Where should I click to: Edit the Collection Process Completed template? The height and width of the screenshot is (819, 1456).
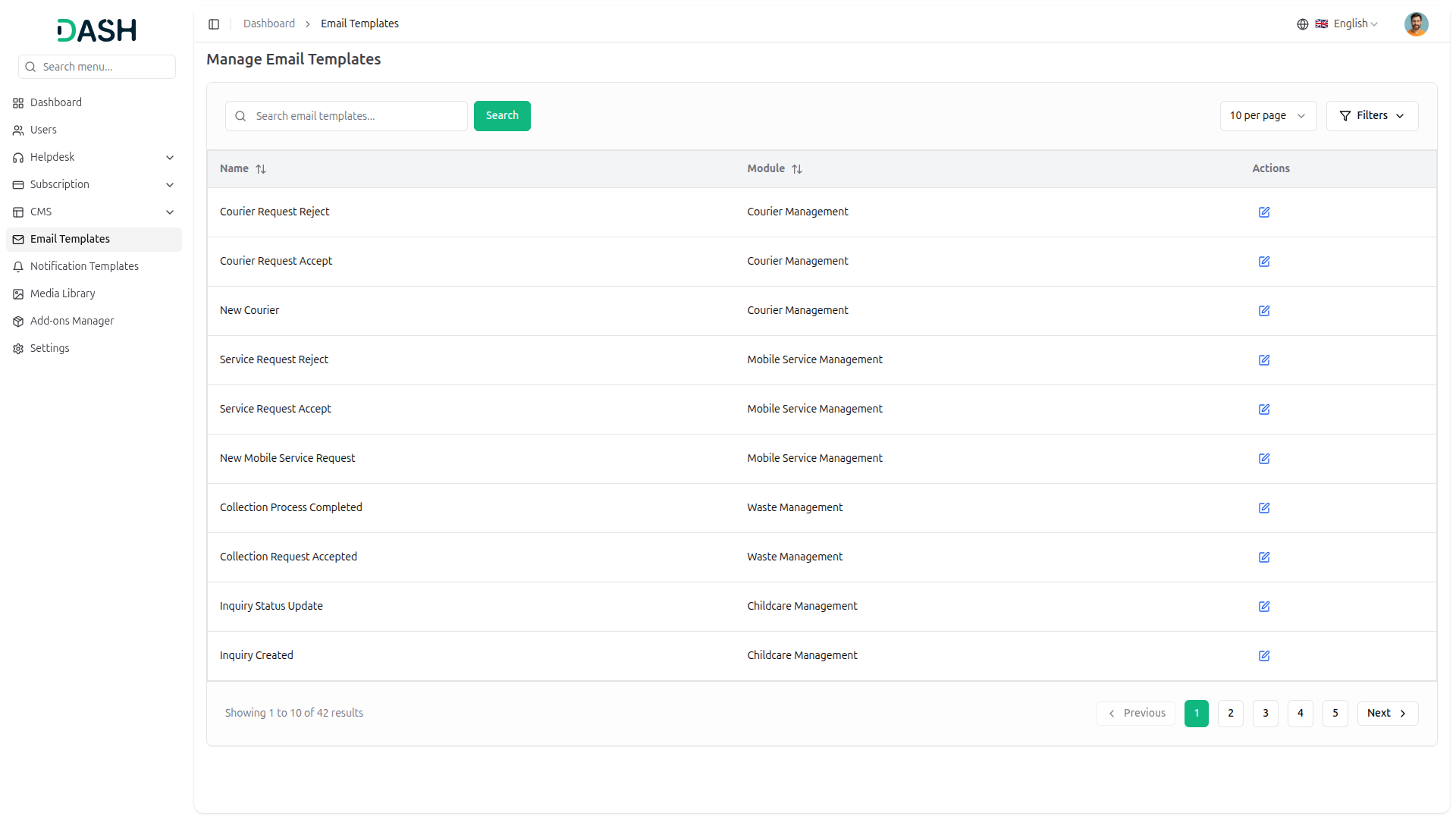[x=1263, y=508]
